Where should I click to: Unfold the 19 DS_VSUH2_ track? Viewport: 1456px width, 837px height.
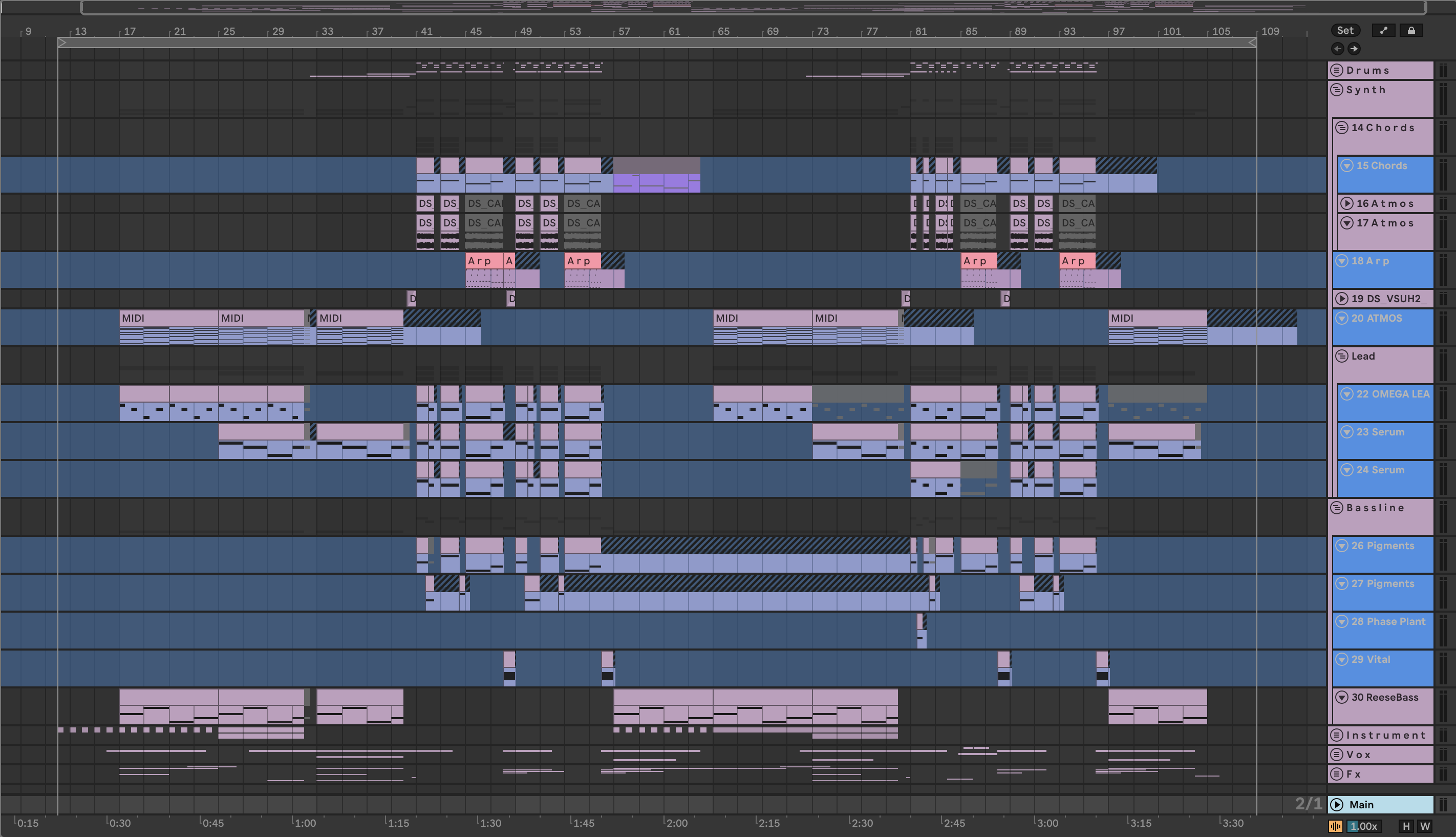pos(1342,299)
